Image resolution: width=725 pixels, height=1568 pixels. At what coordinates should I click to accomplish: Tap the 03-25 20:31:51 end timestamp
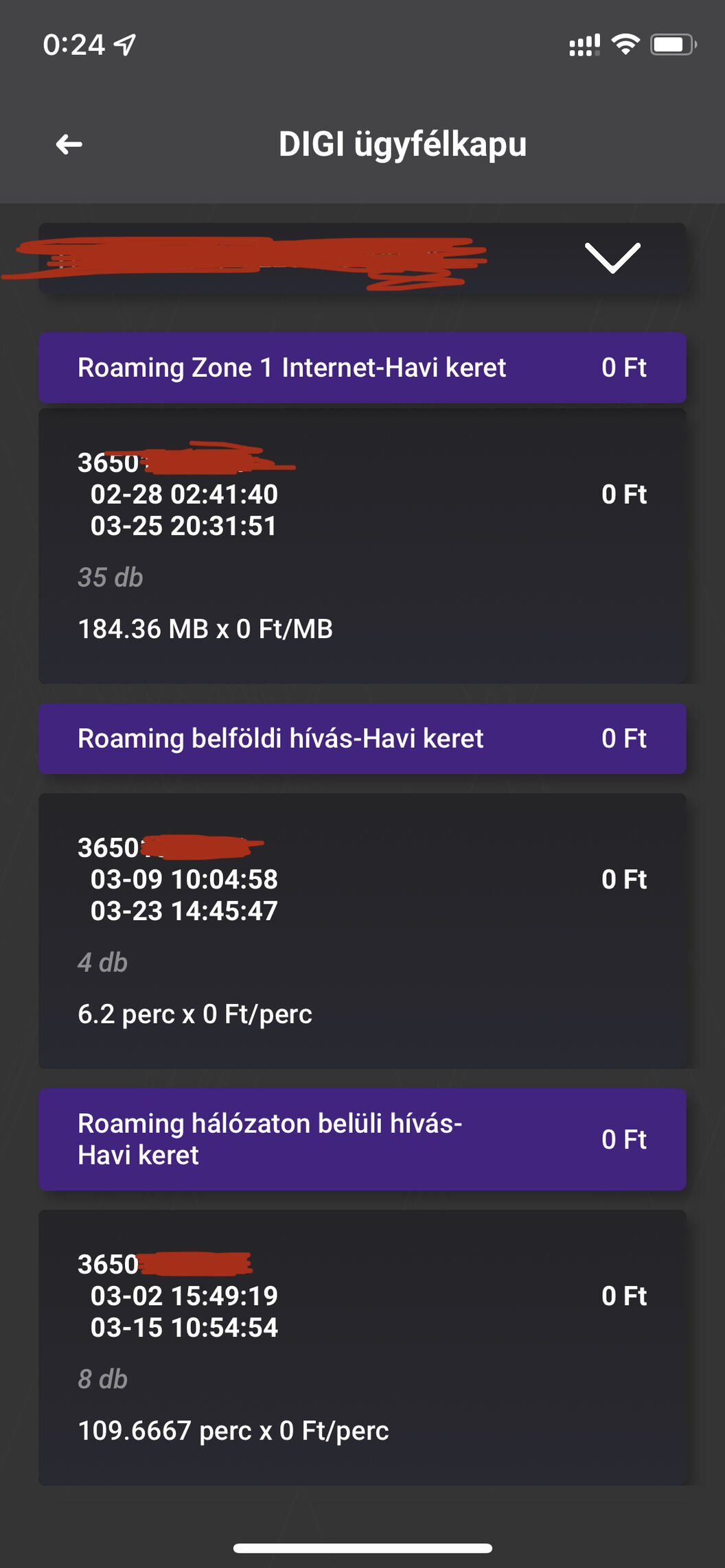[x=184, y=526]
